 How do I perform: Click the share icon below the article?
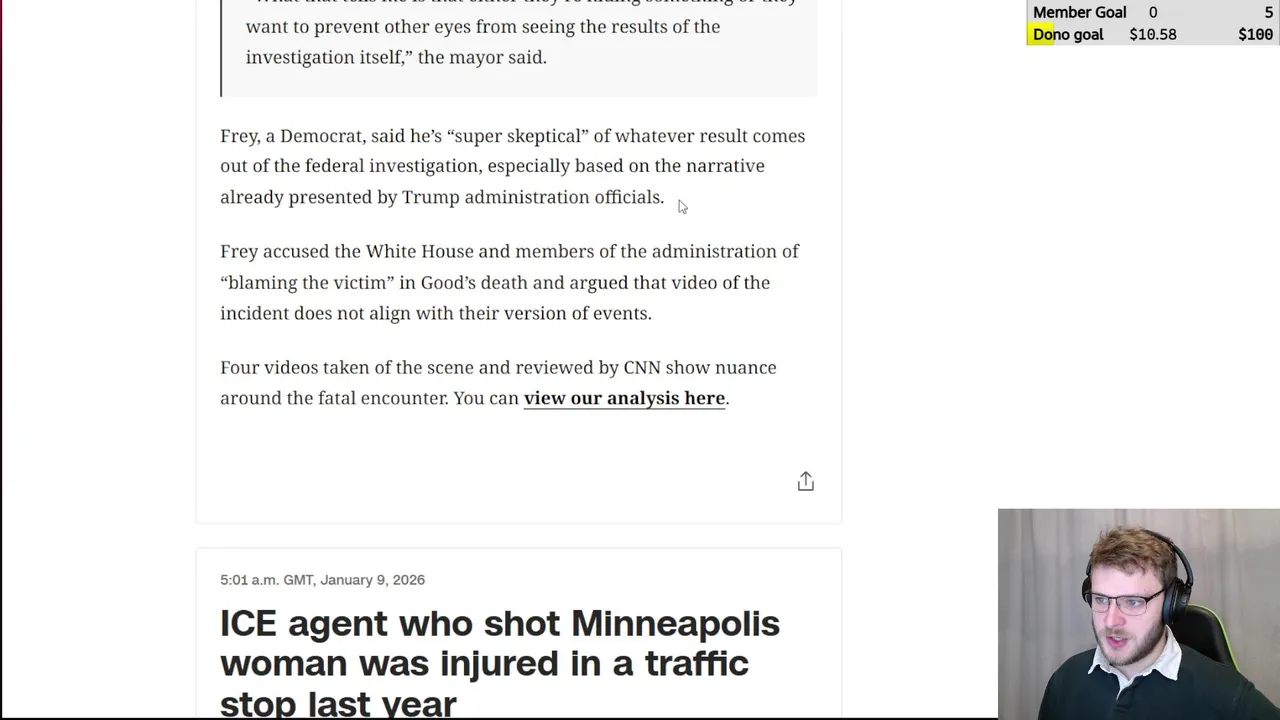point(805,482)
